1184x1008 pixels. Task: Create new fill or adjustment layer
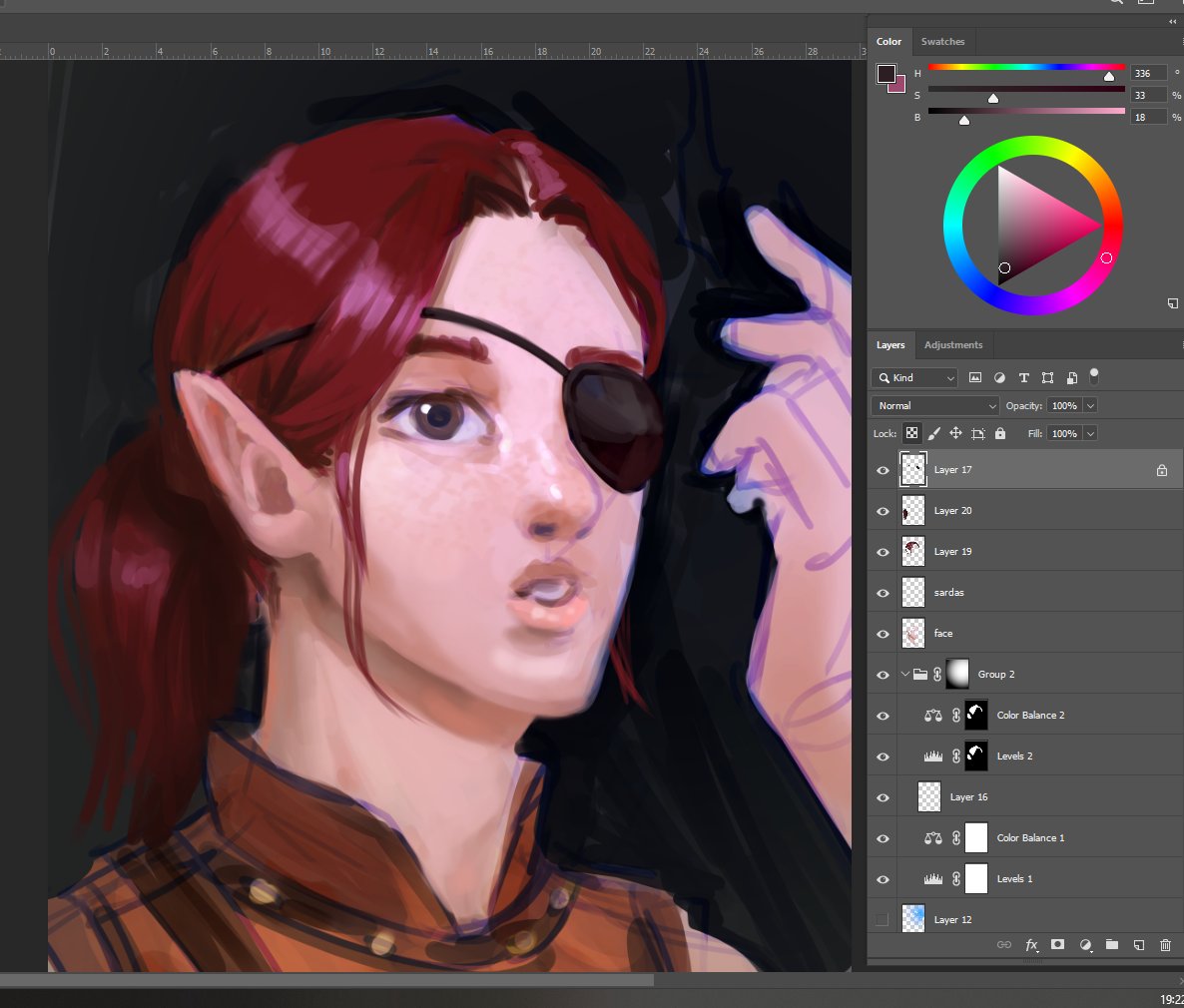tap(1085, 944)
